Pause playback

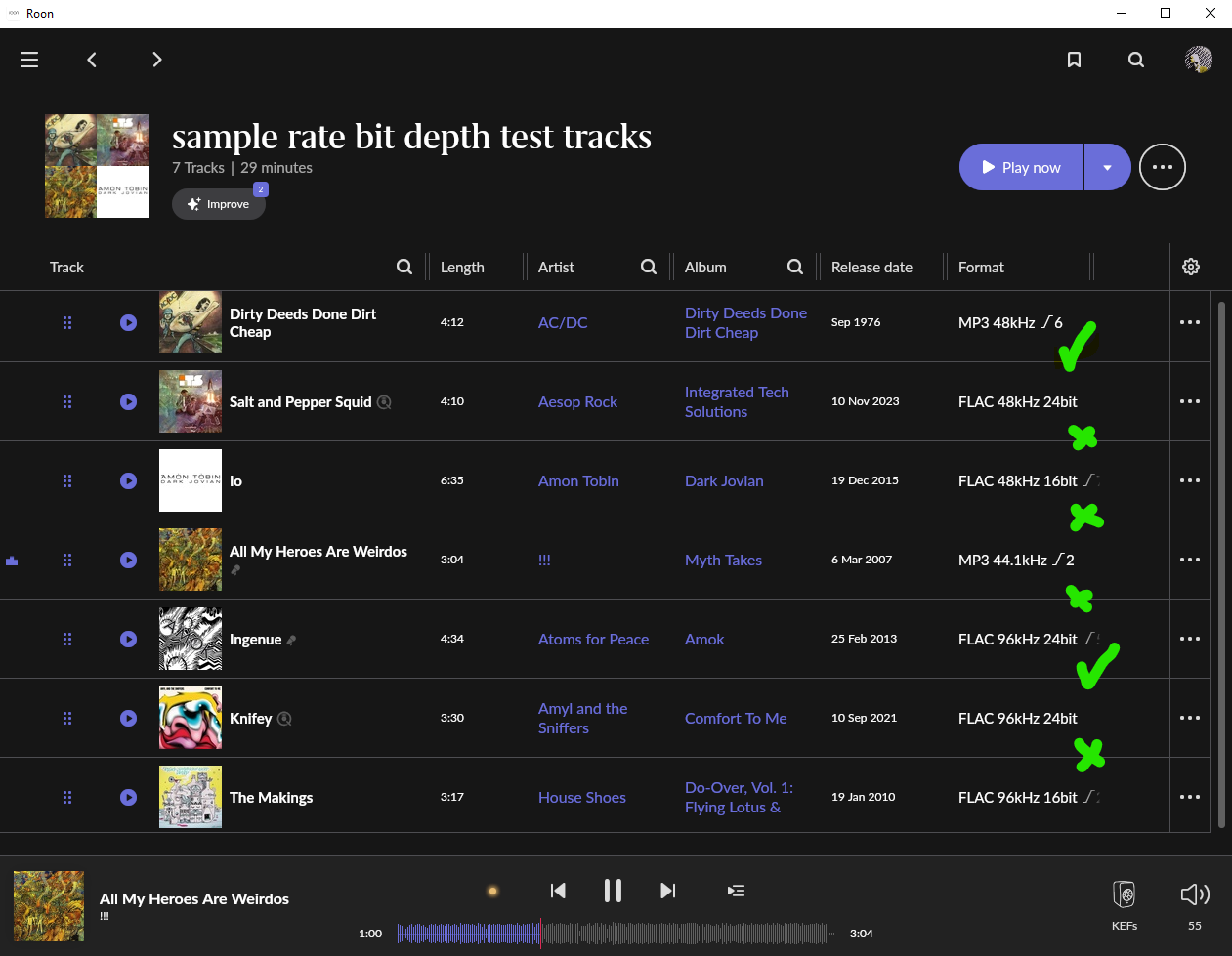coord(613,891)
